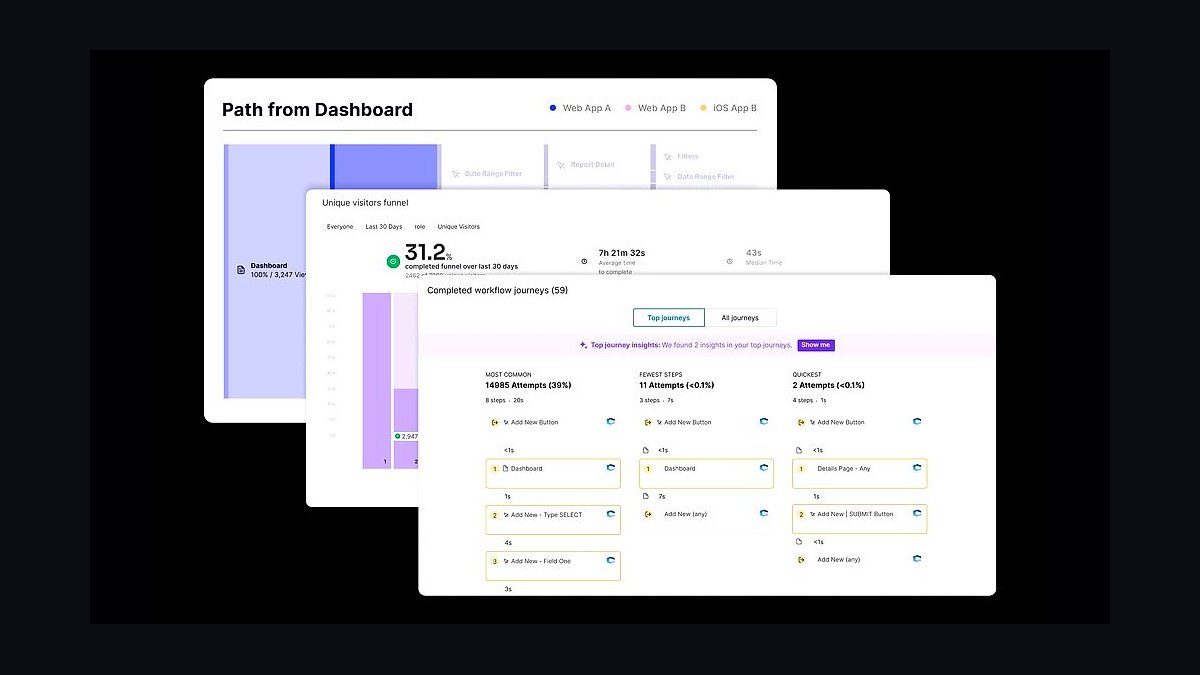Click blue C icon on Fewest Steps Add New Button
This screenshot has width=1200, height=675.
[x=764, y=422]
